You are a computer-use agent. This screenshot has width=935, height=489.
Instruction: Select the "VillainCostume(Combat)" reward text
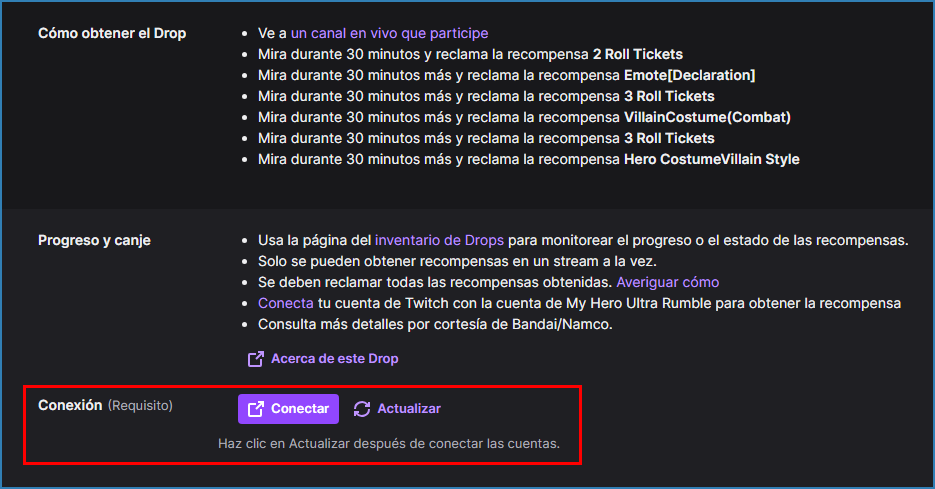coord(707,117)
